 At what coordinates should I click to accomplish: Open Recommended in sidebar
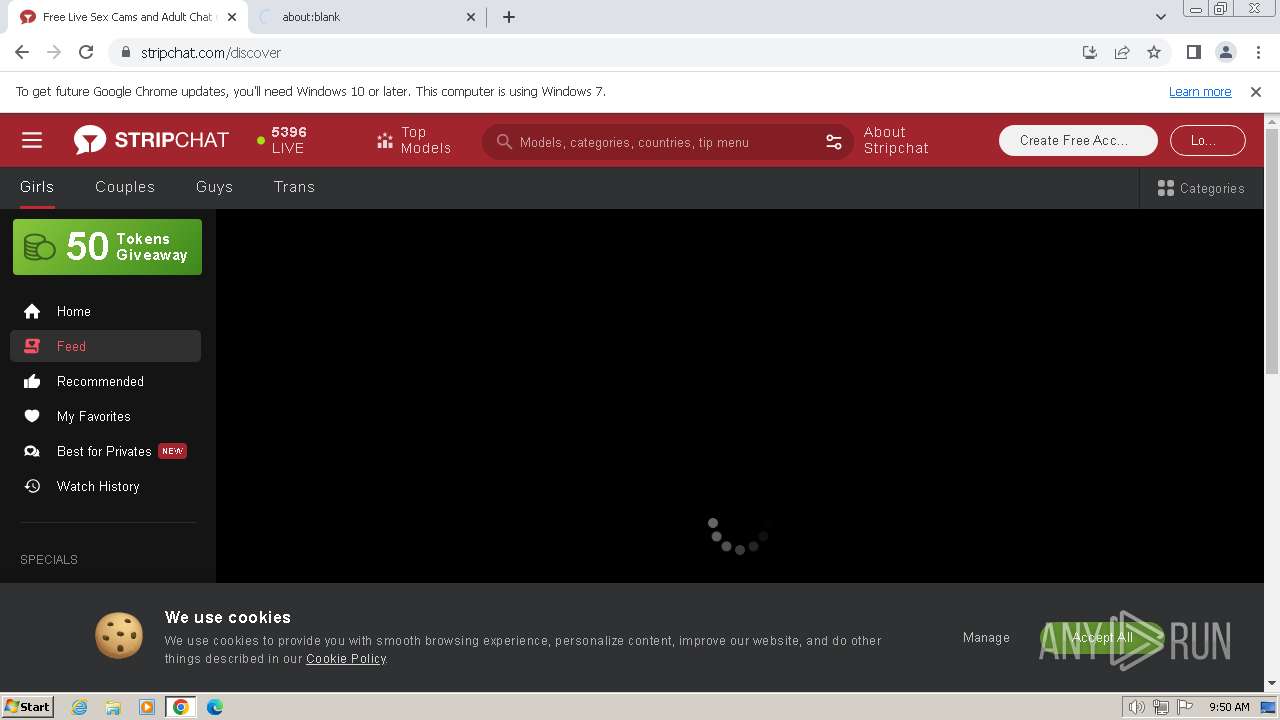click(105, 381)
